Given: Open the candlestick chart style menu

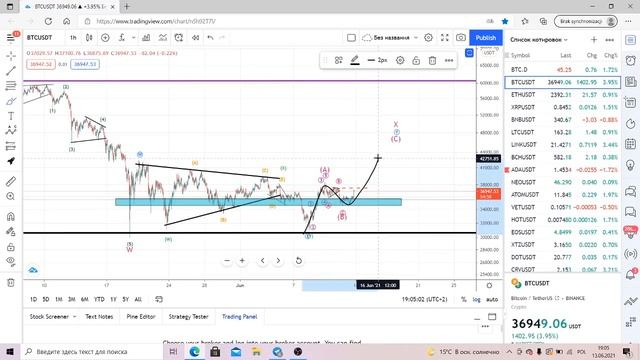Looking at the screenshot, I should pyautogui.click(x=89, y=38).
